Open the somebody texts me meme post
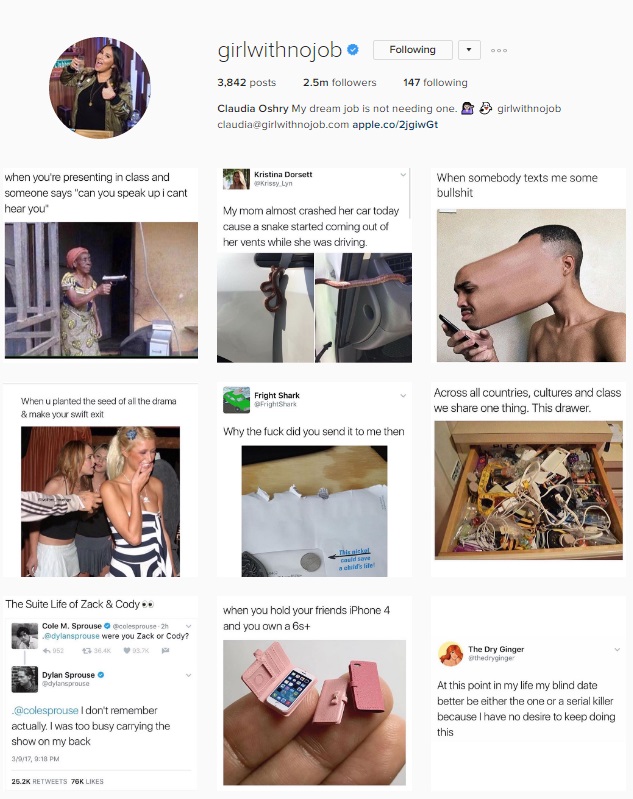This screenshot has height=799, width=633. click(529, 265)
